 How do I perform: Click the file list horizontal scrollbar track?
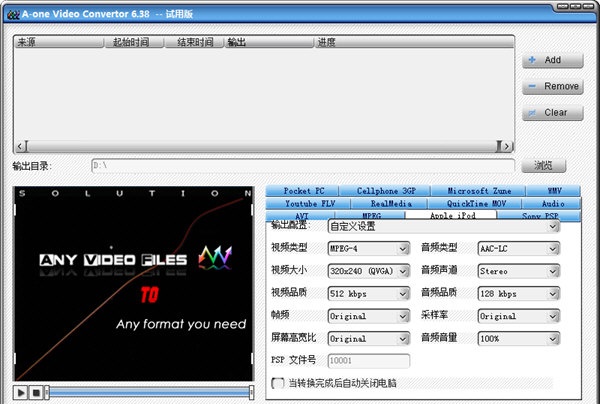click(x=262, y=146)
